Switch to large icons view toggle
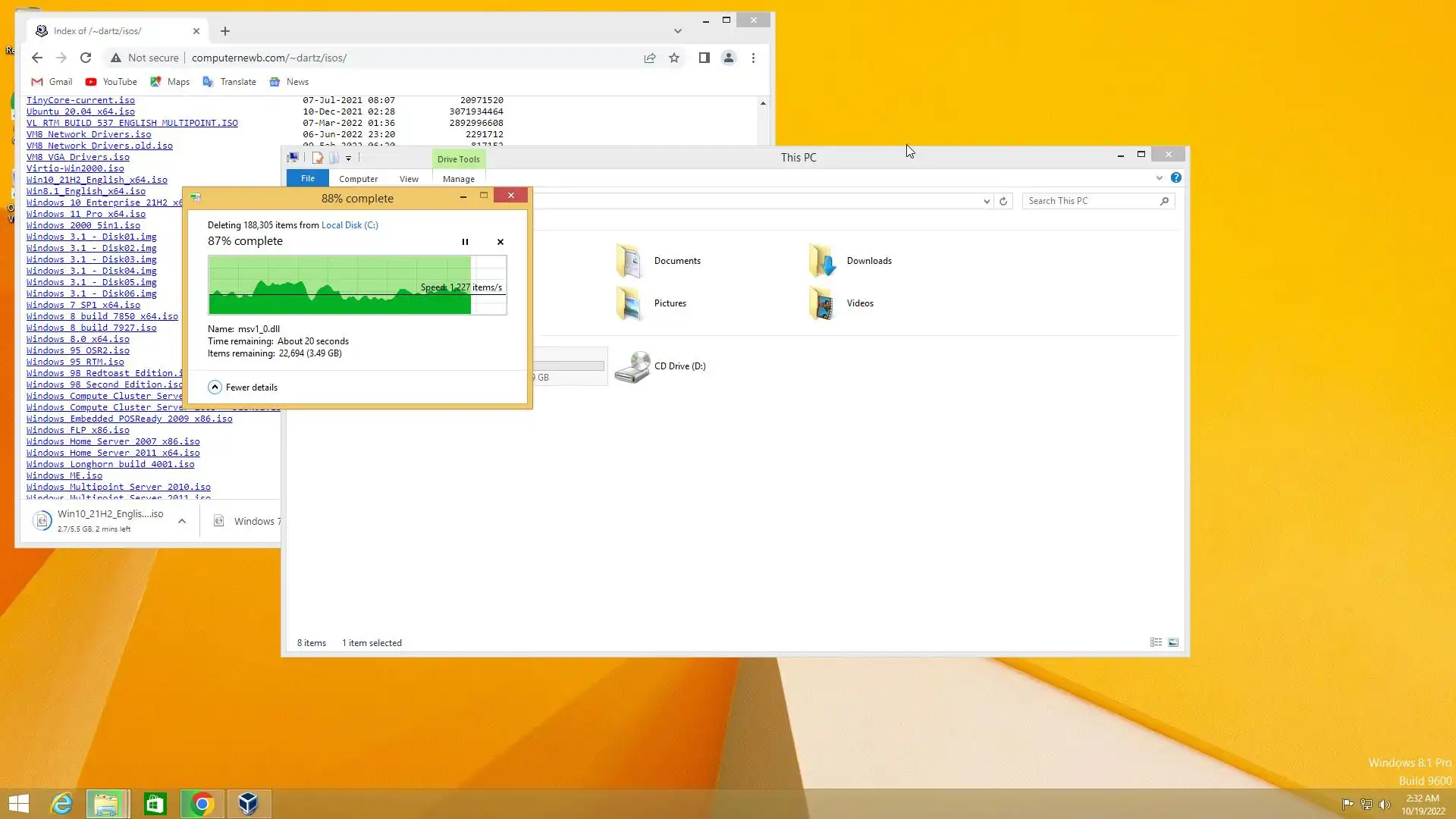 1173,642
